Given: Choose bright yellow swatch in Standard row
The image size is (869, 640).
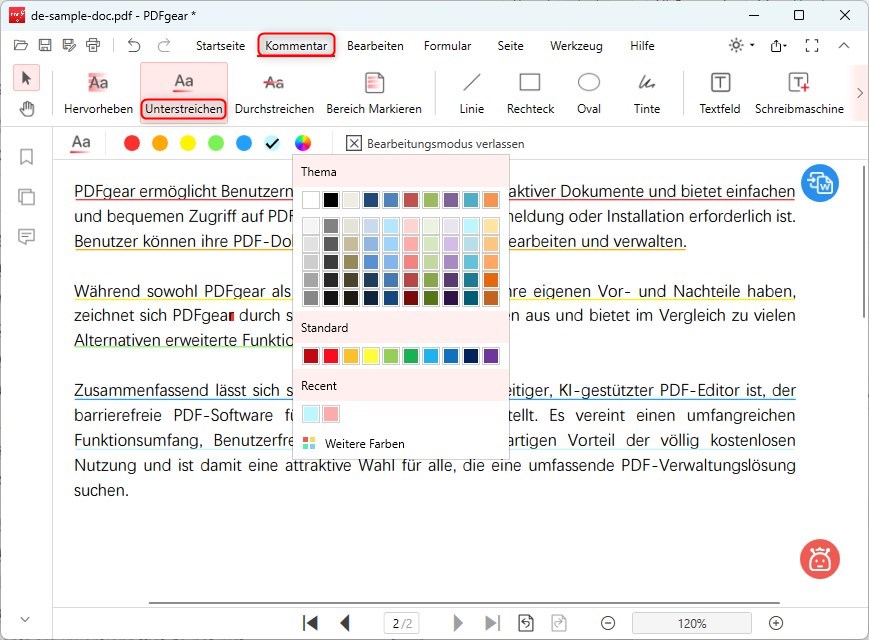Looking at the screenshot, I should point(371,355).
